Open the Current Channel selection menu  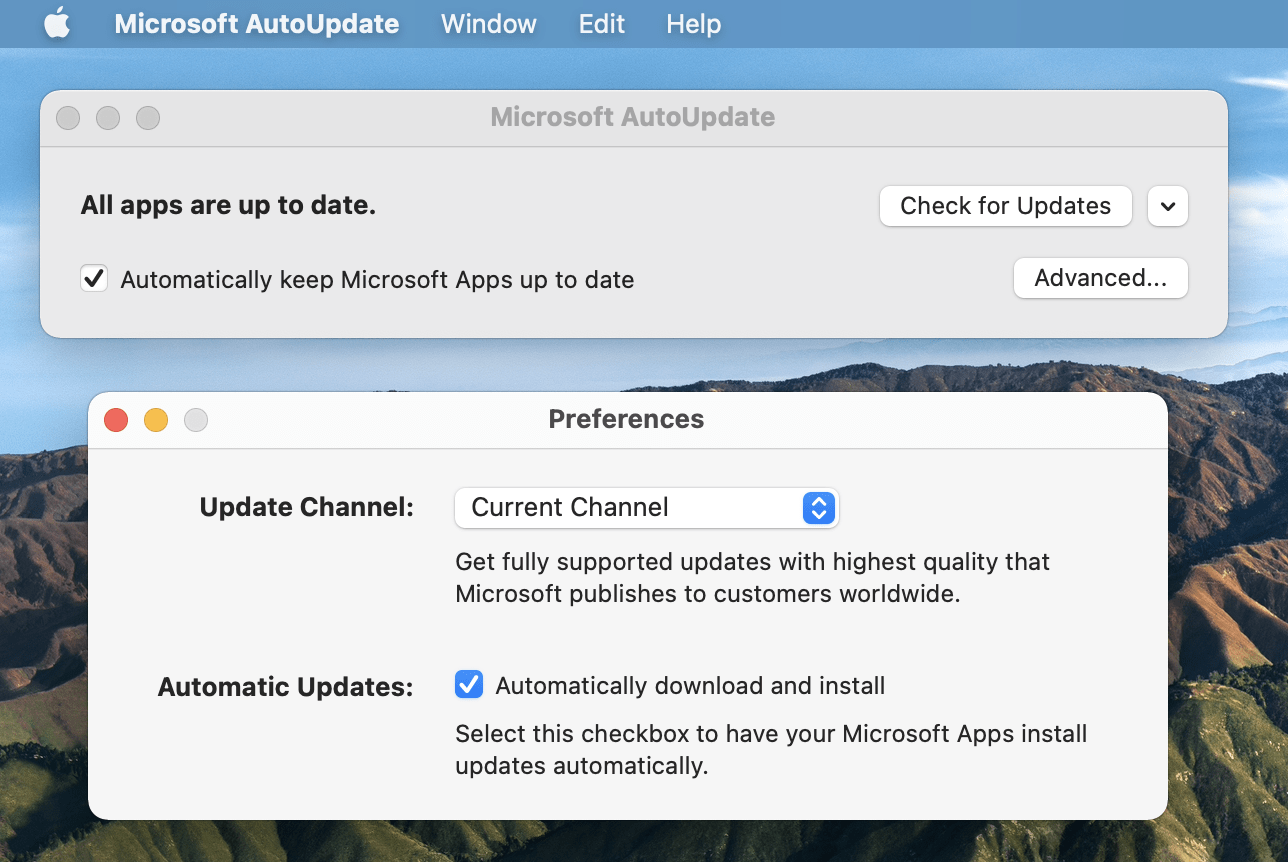[x=646, y=508]
